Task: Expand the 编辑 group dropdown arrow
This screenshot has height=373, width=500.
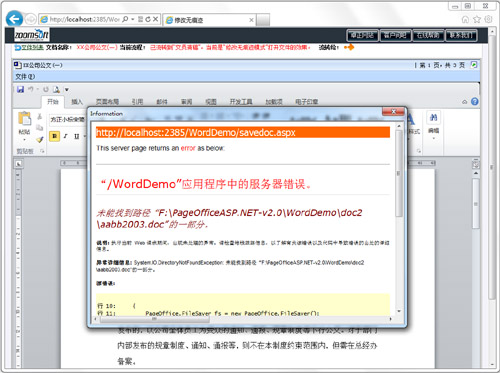Action: (x=433, y=138)
